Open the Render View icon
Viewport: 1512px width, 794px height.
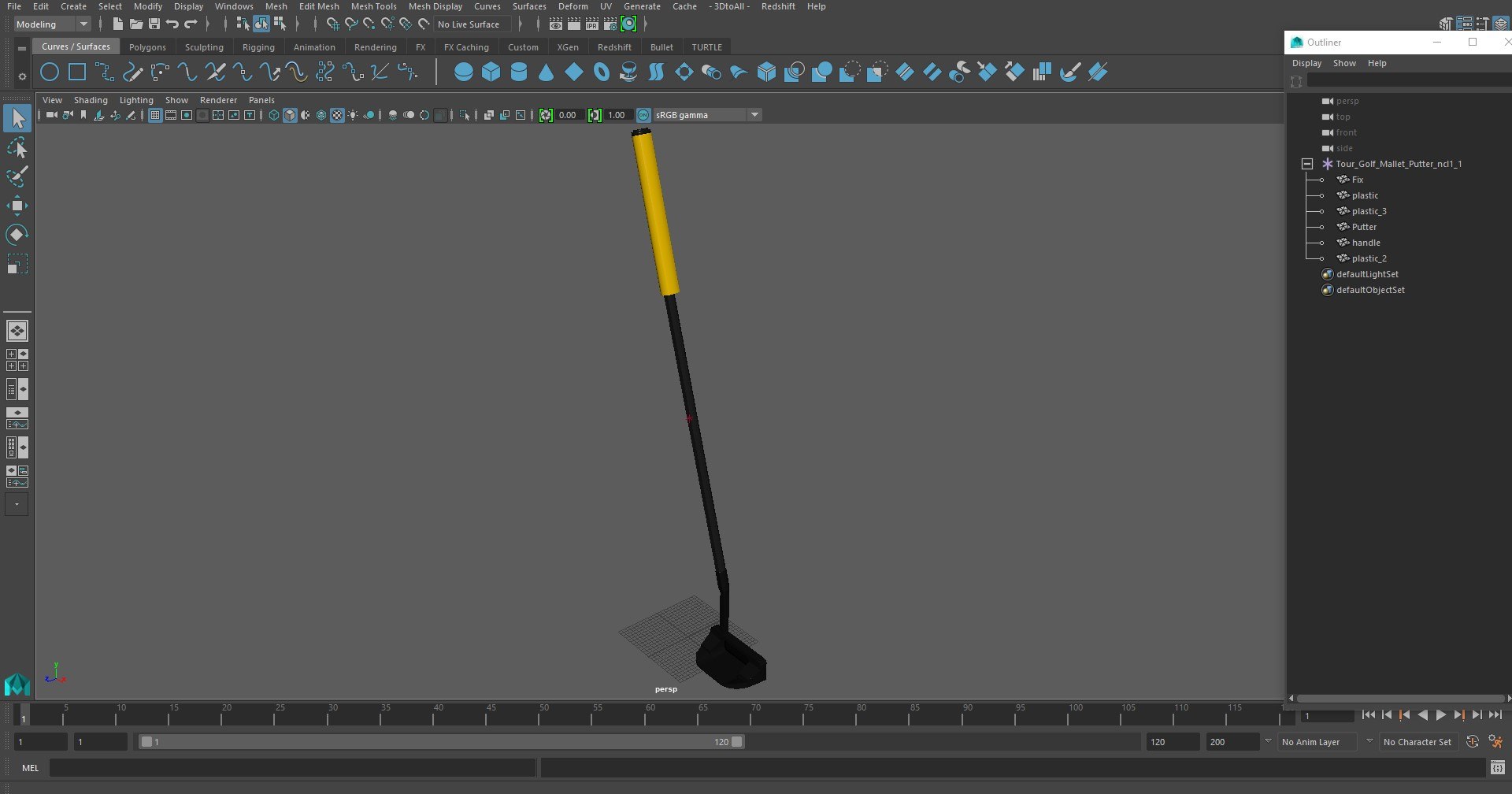point(556,24)
